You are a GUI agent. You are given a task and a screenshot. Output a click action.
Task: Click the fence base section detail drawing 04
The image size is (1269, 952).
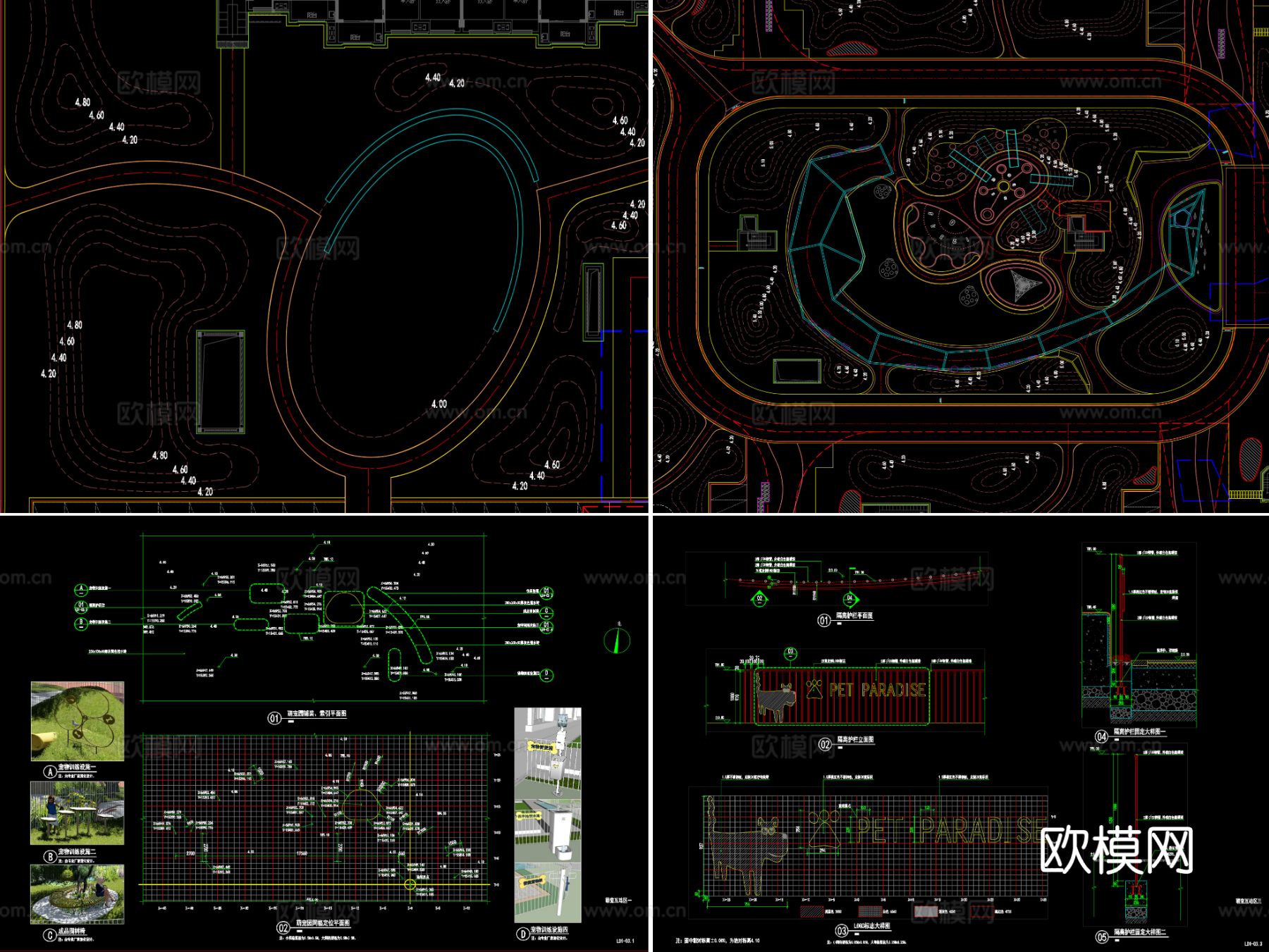pos(1139,634)
